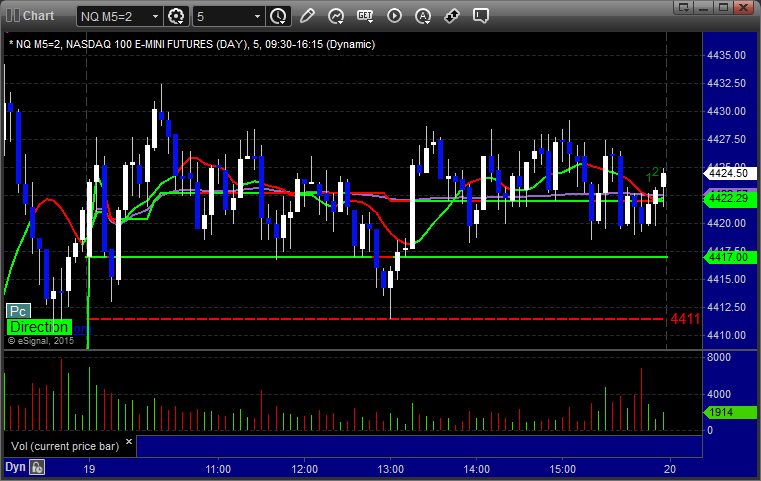This screenshot has height=481, width=761.
Task: Click the 4412.50 price scale value
Action: tap(727, 307)
